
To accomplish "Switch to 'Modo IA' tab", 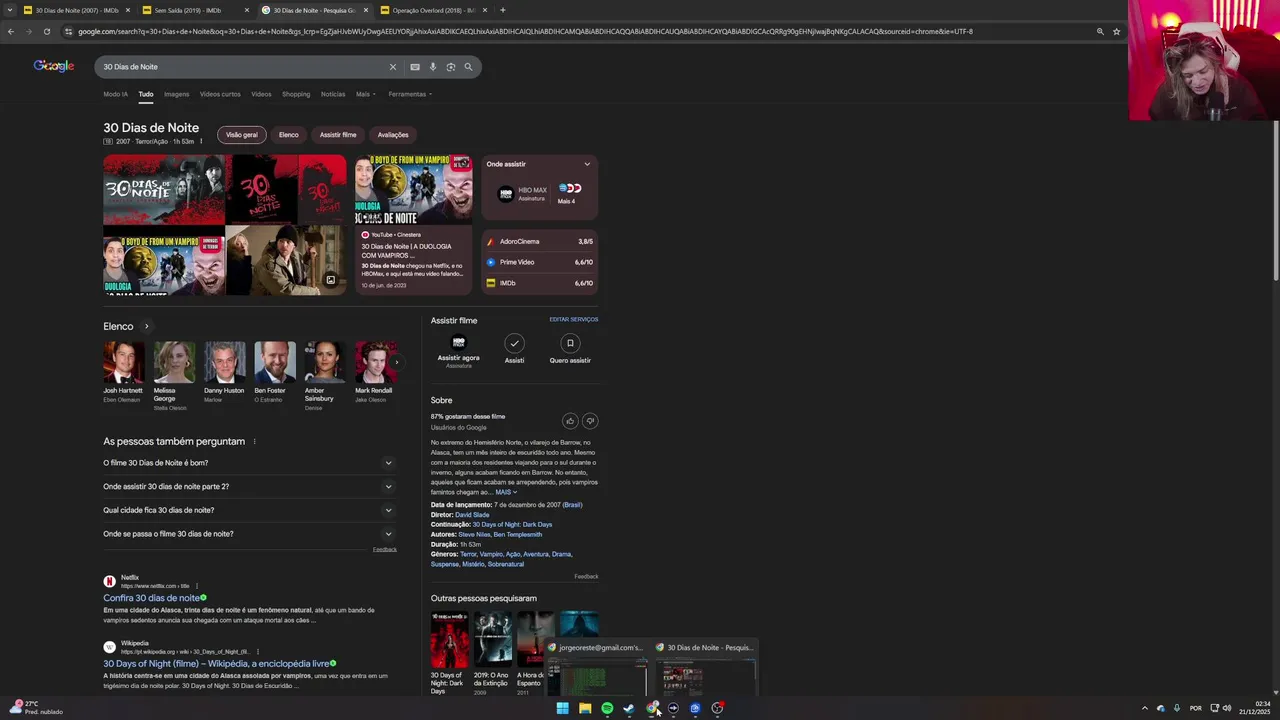I will click(115, 94).
